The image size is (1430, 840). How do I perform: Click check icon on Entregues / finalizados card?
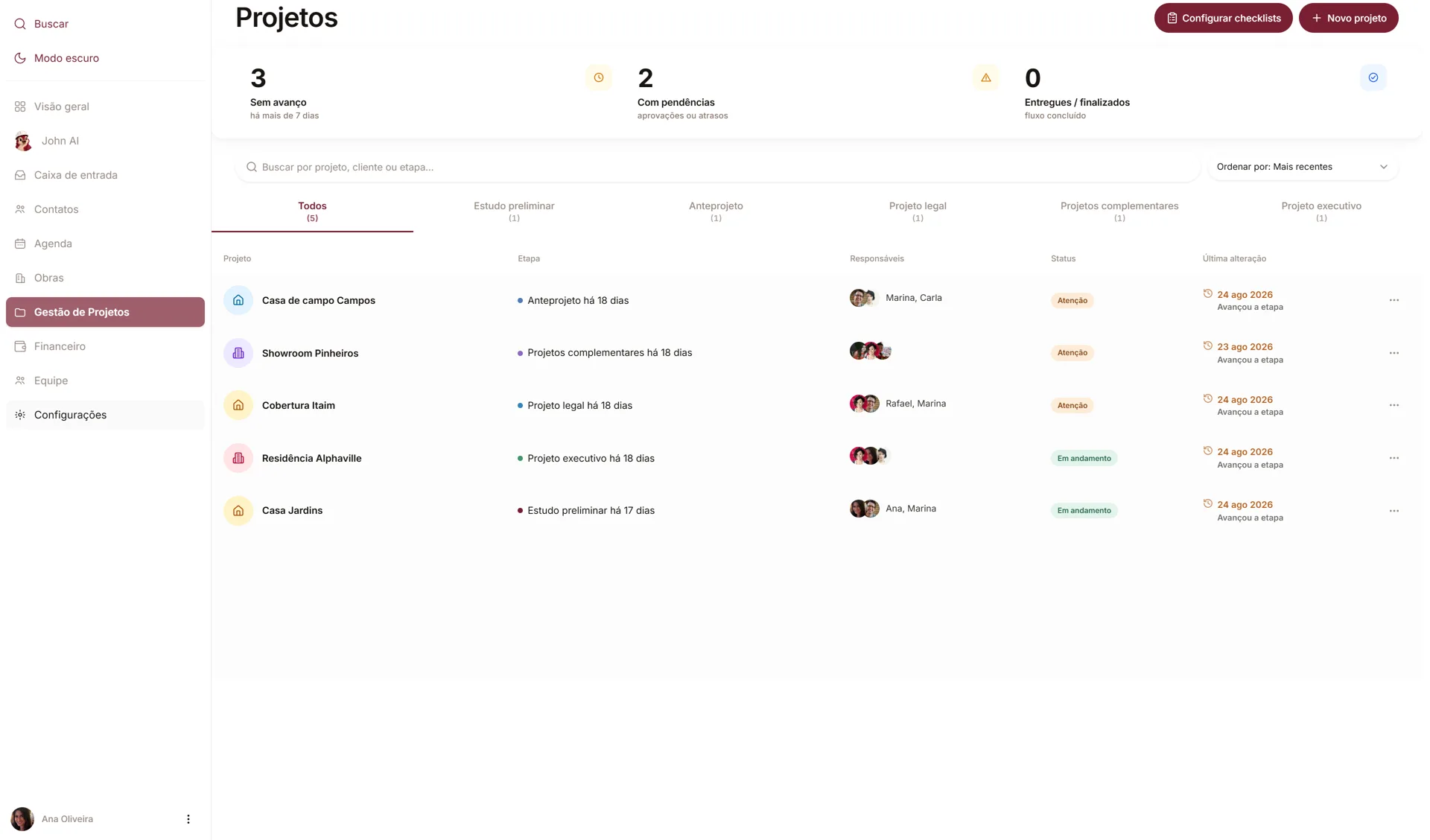(x=1373, y=77)
